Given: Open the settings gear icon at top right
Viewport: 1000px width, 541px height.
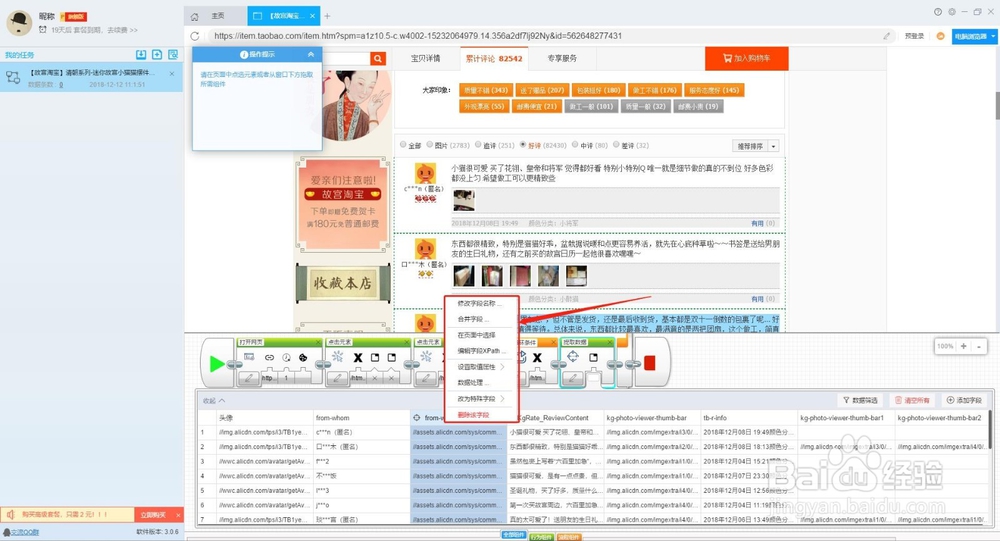Looking at the screenshot, I should click(952, 11).
